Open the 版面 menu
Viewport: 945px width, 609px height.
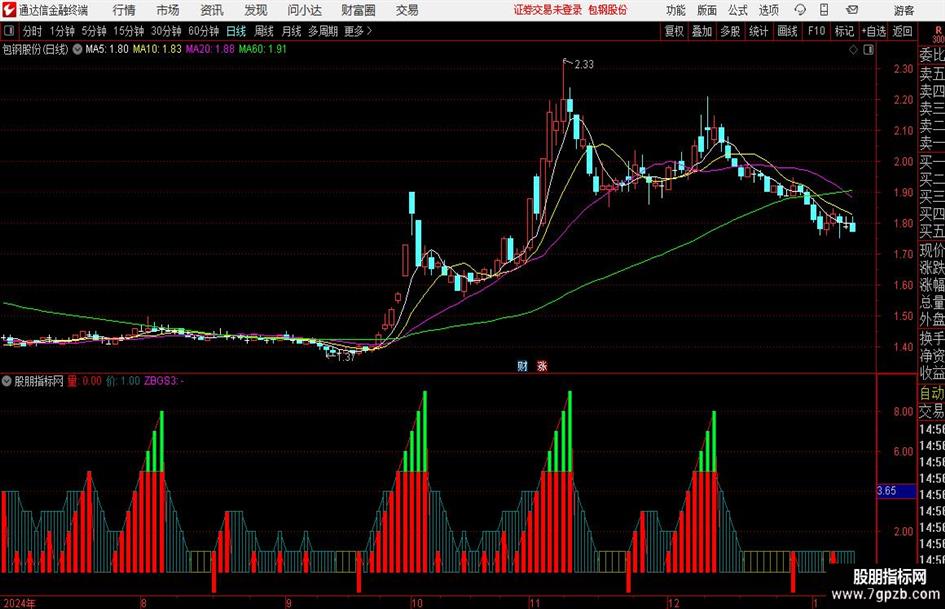click(x=706, y=10)
